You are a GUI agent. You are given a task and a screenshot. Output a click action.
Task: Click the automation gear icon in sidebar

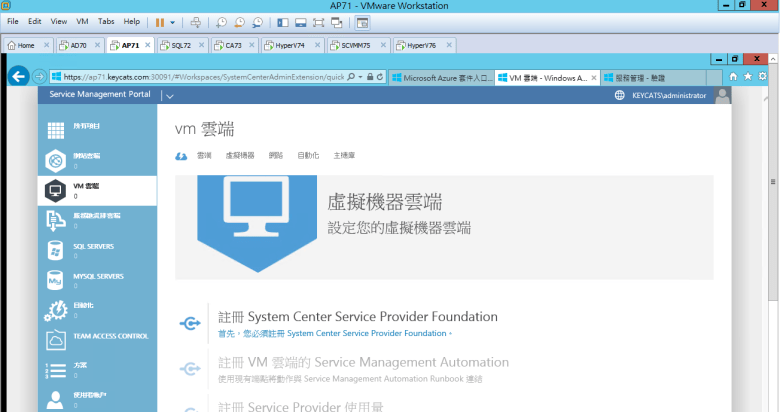[x=56, y=310]
